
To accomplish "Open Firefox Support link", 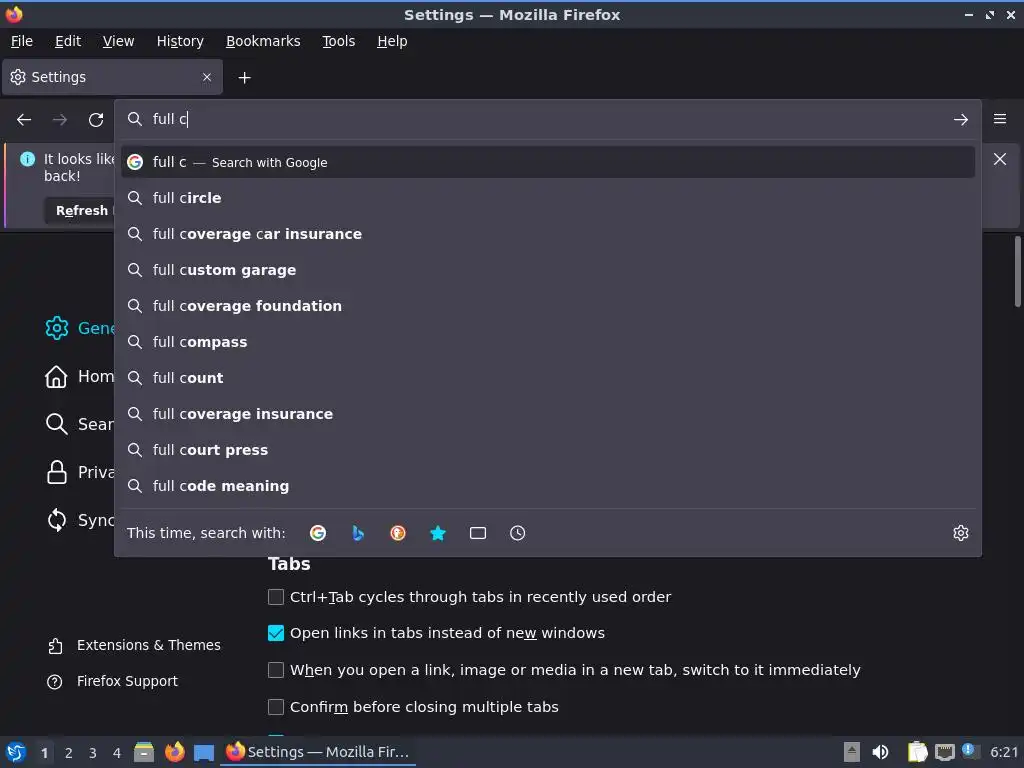I will [x=112, y=681].
